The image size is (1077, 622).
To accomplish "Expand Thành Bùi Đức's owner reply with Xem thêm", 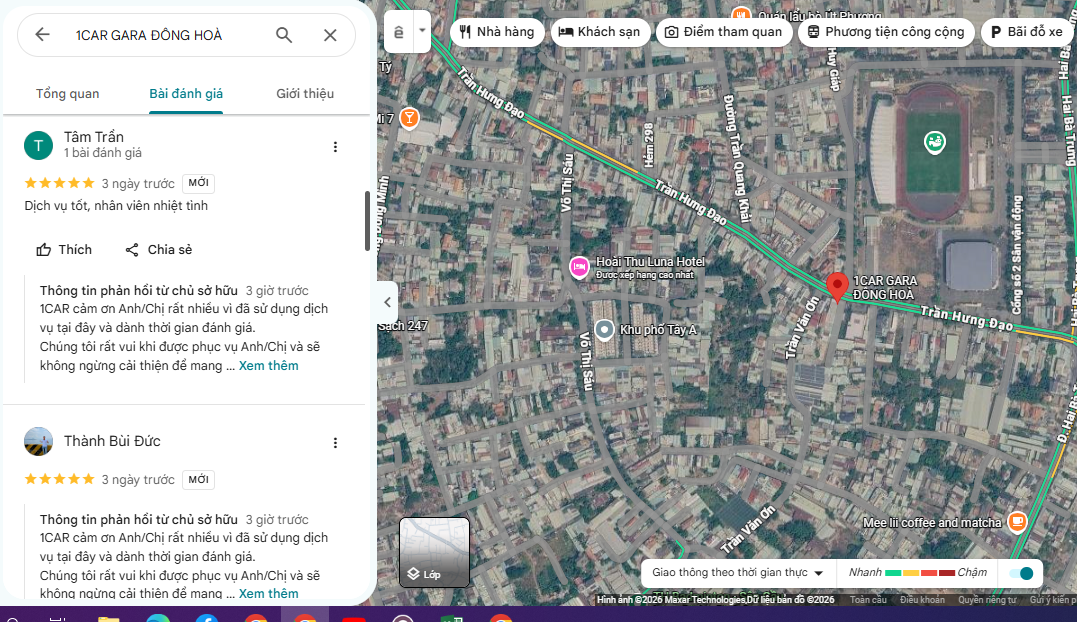I will 269,593.
